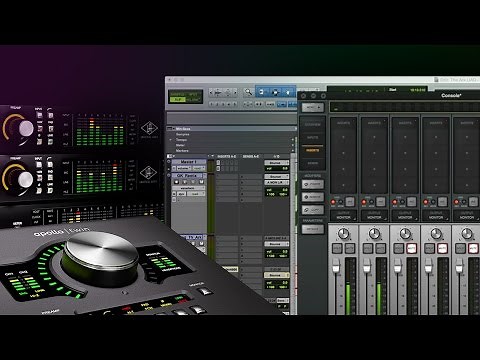
Task: Mute the second Pro Tools track with M
Action: [x=201, y=182]
